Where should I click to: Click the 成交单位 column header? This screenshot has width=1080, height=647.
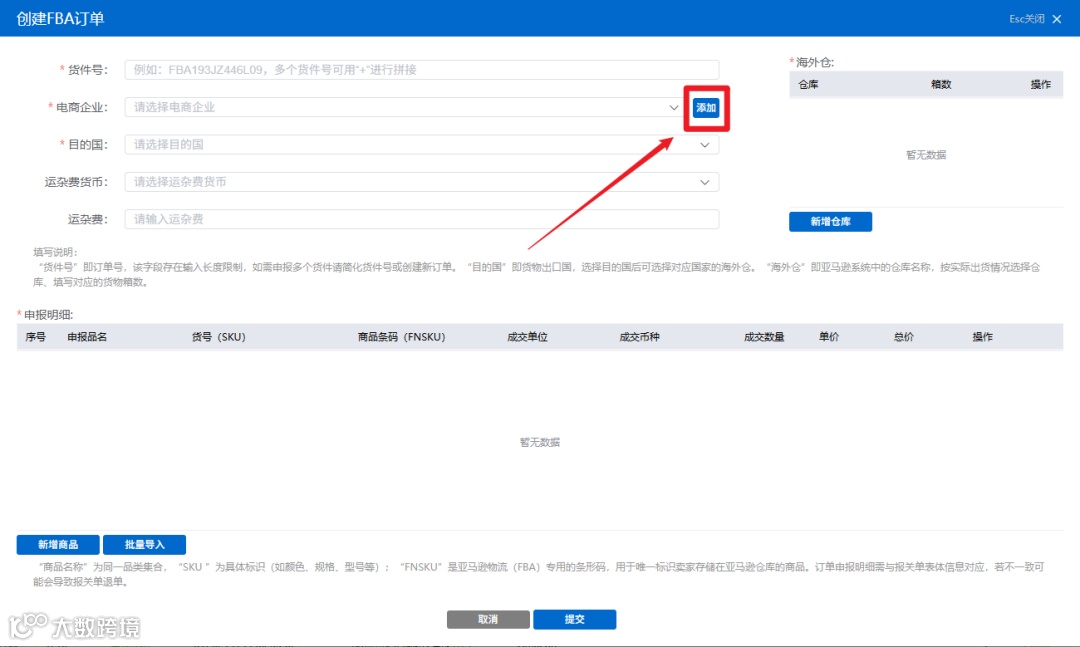pyautogui.click(x=528, y=337)
